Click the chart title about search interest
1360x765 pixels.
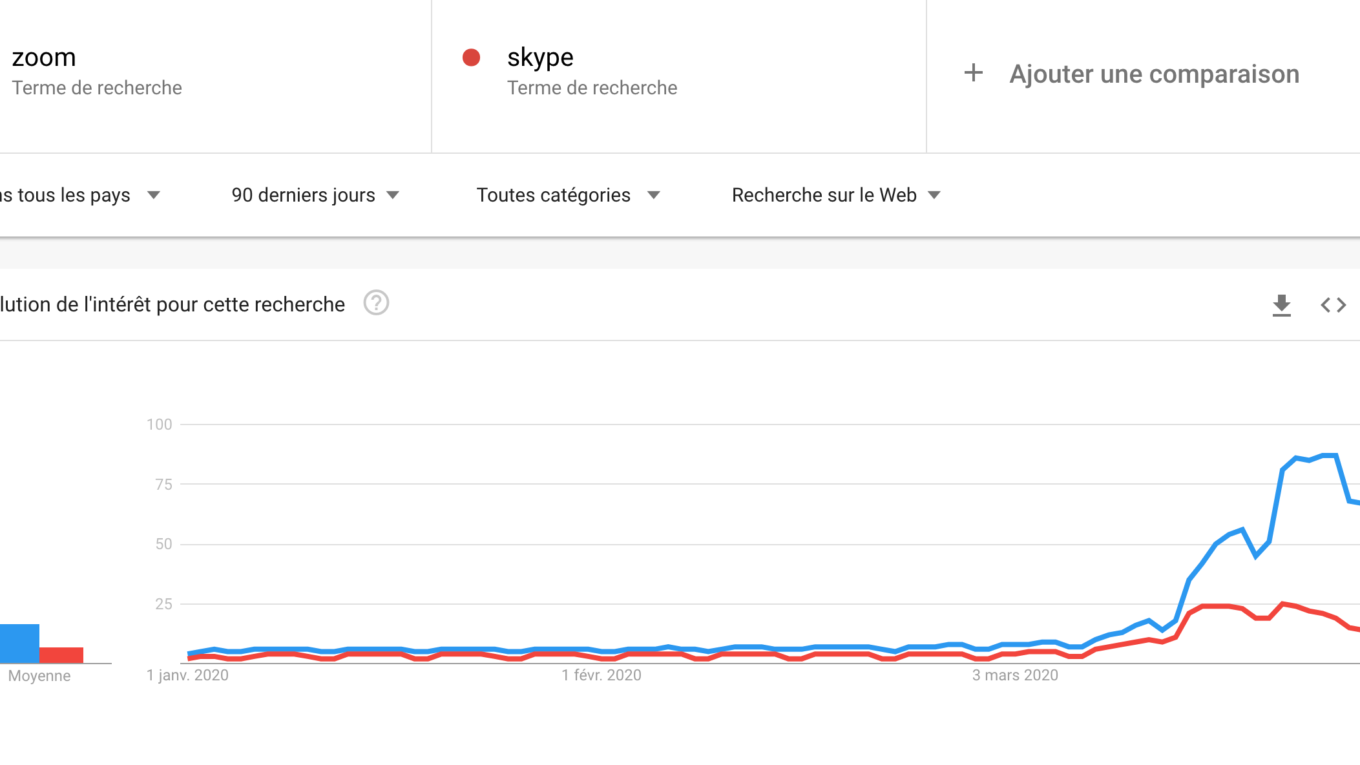pos(172,305)
